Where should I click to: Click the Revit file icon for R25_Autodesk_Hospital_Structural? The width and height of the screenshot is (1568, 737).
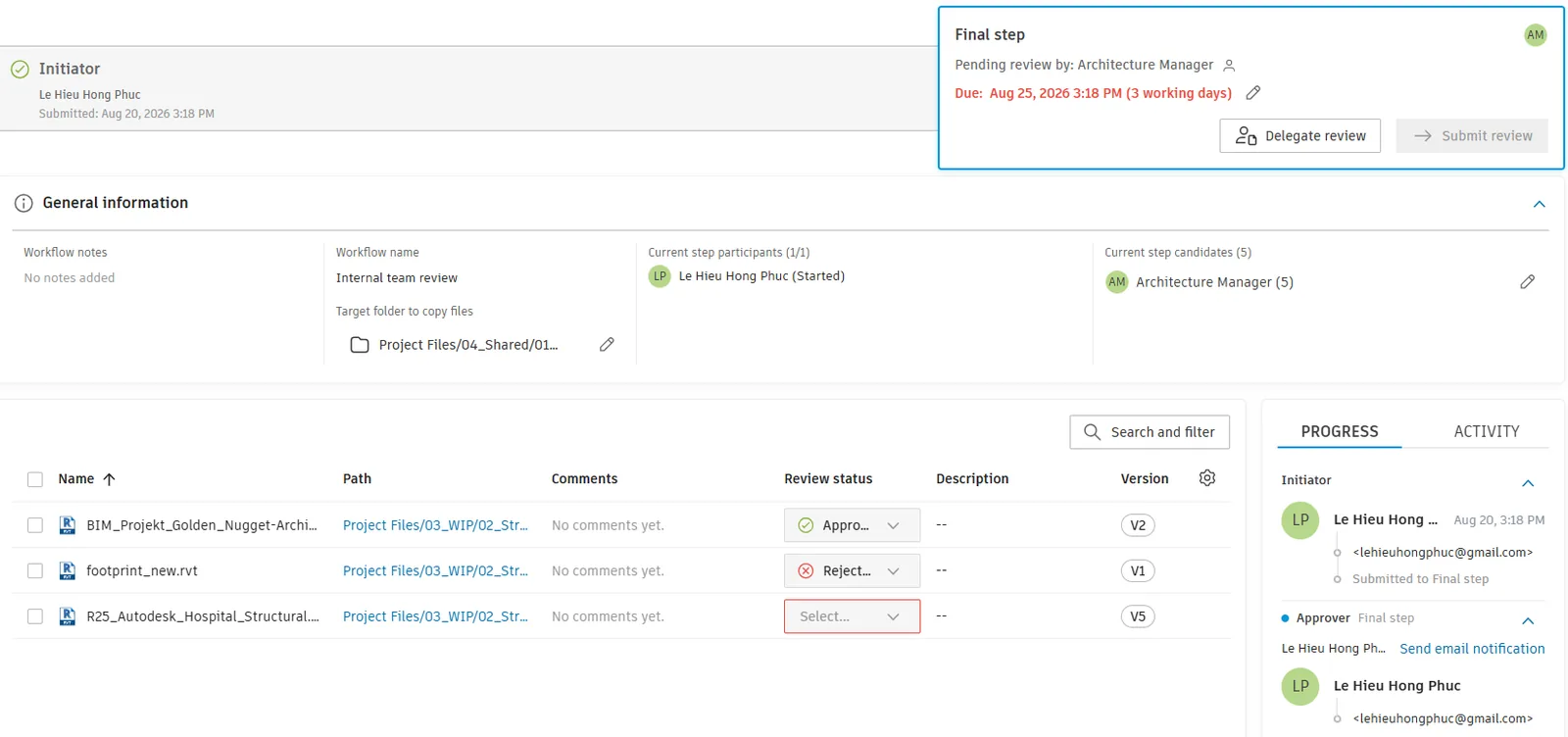[x=68, y=616]
